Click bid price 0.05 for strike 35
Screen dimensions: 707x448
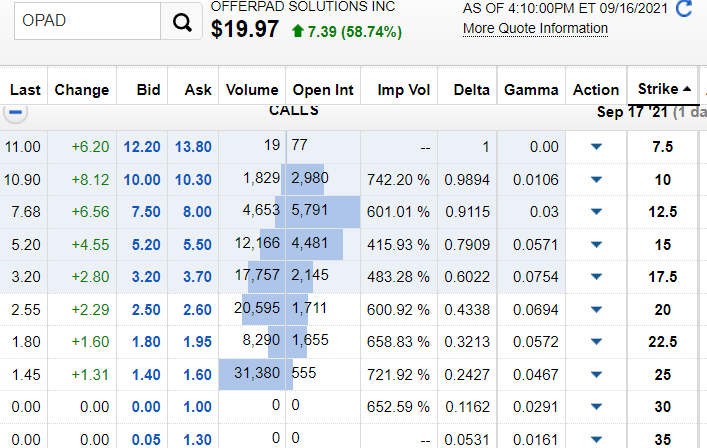(x=146, y=439)
